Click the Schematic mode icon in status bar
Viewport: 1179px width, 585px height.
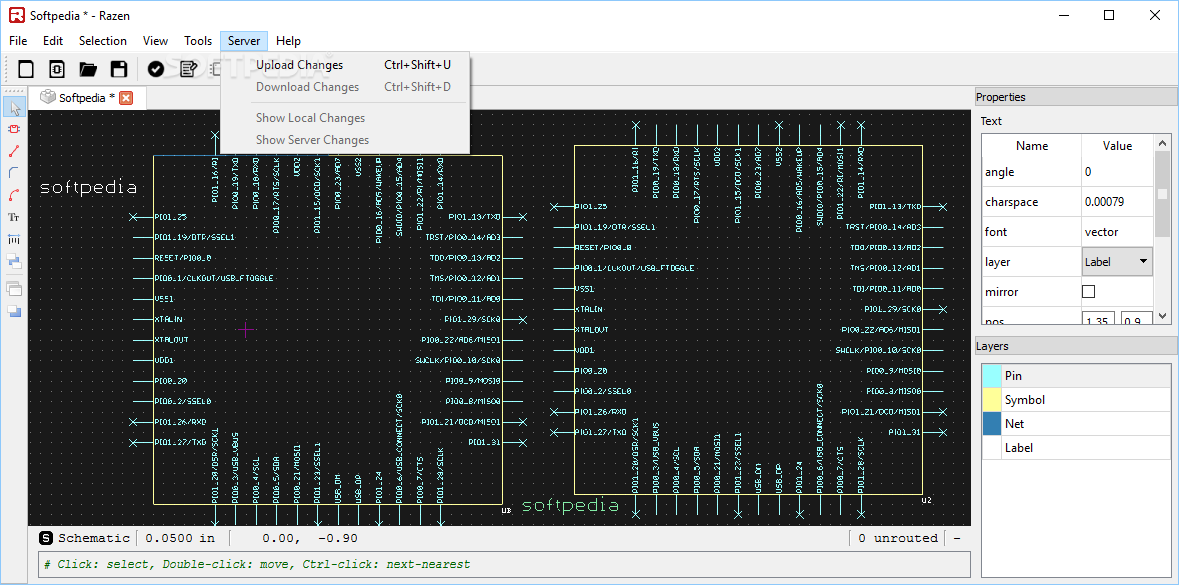(x=46, y=538)
